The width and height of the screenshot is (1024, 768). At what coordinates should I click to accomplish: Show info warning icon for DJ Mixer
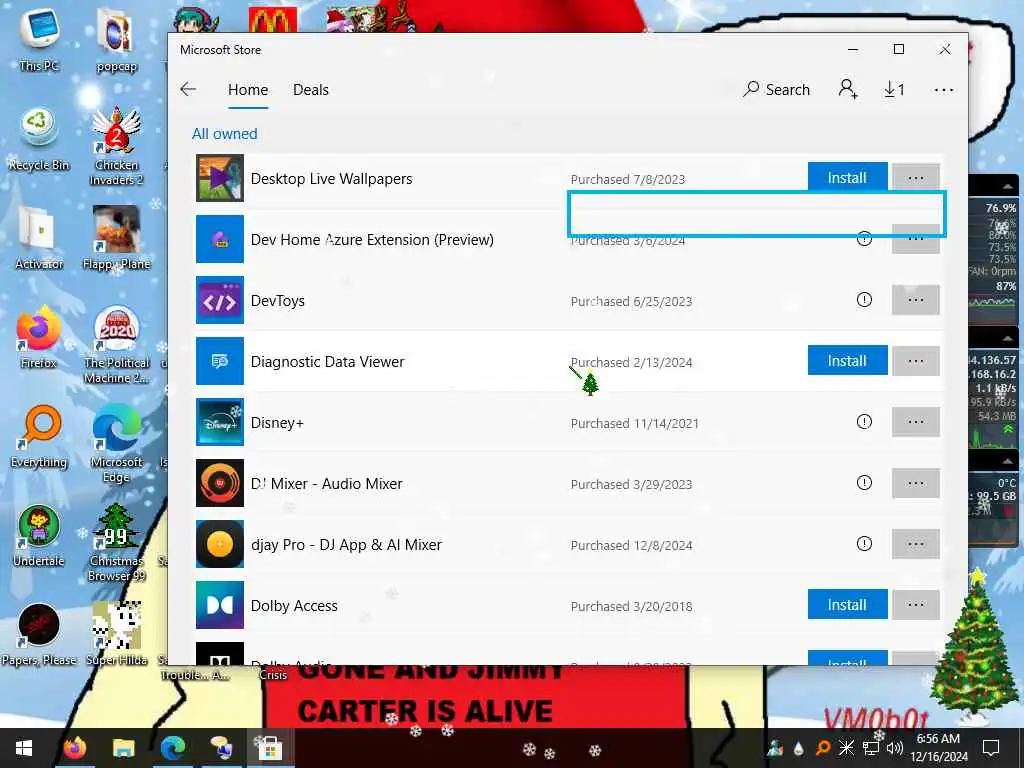coord(864,483)
